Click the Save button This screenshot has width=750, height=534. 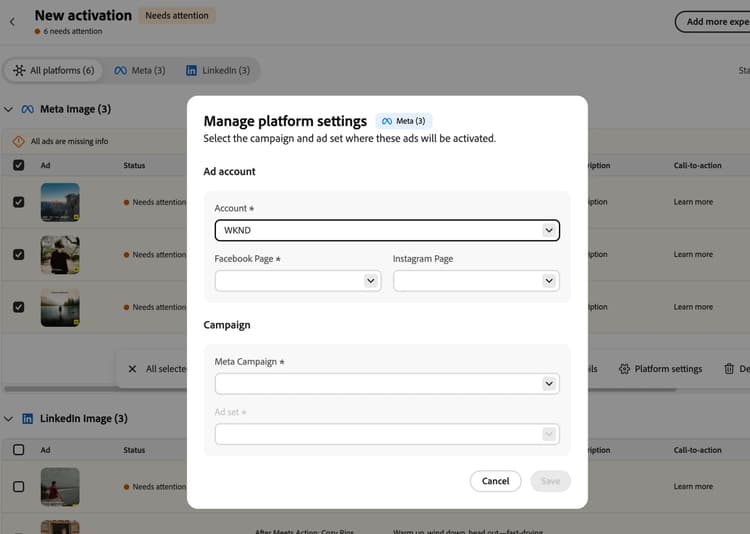(550, 481)
